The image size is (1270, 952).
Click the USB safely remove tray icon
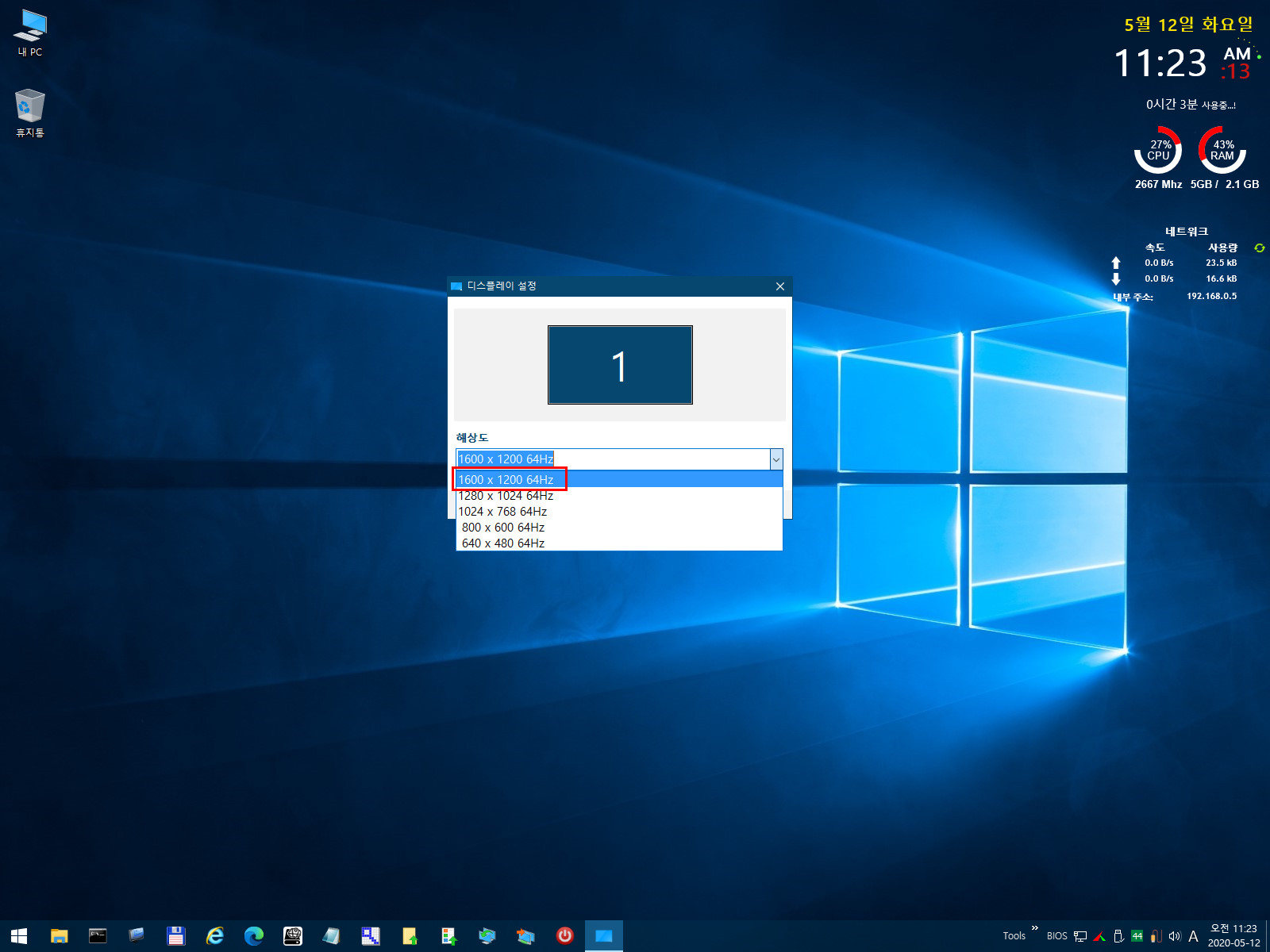1118,936
